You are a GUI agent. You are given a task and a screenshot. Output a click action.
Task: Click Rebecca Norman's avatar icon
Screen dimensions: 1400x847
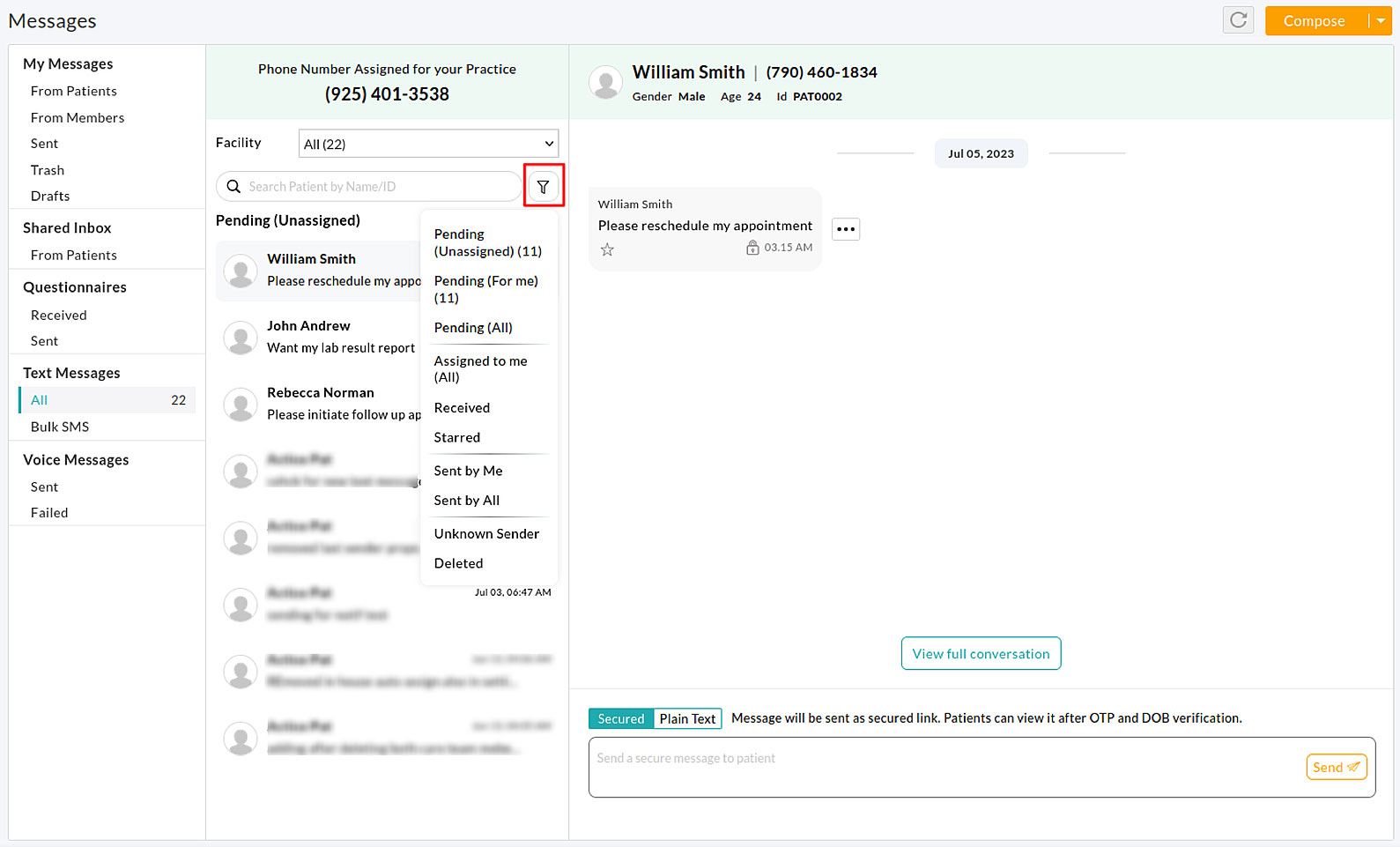pos(241,404)
